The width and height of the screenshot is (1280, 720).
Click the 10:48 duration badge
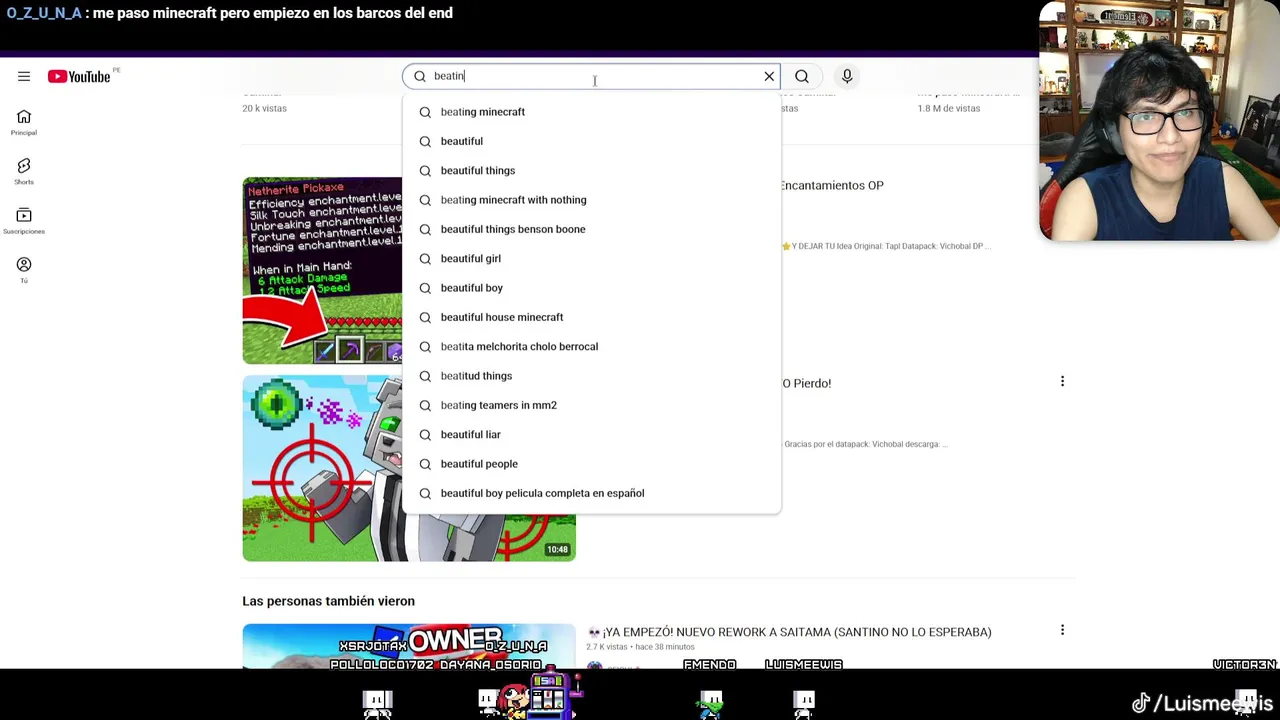pyautogui.click(x=557, y=549)
